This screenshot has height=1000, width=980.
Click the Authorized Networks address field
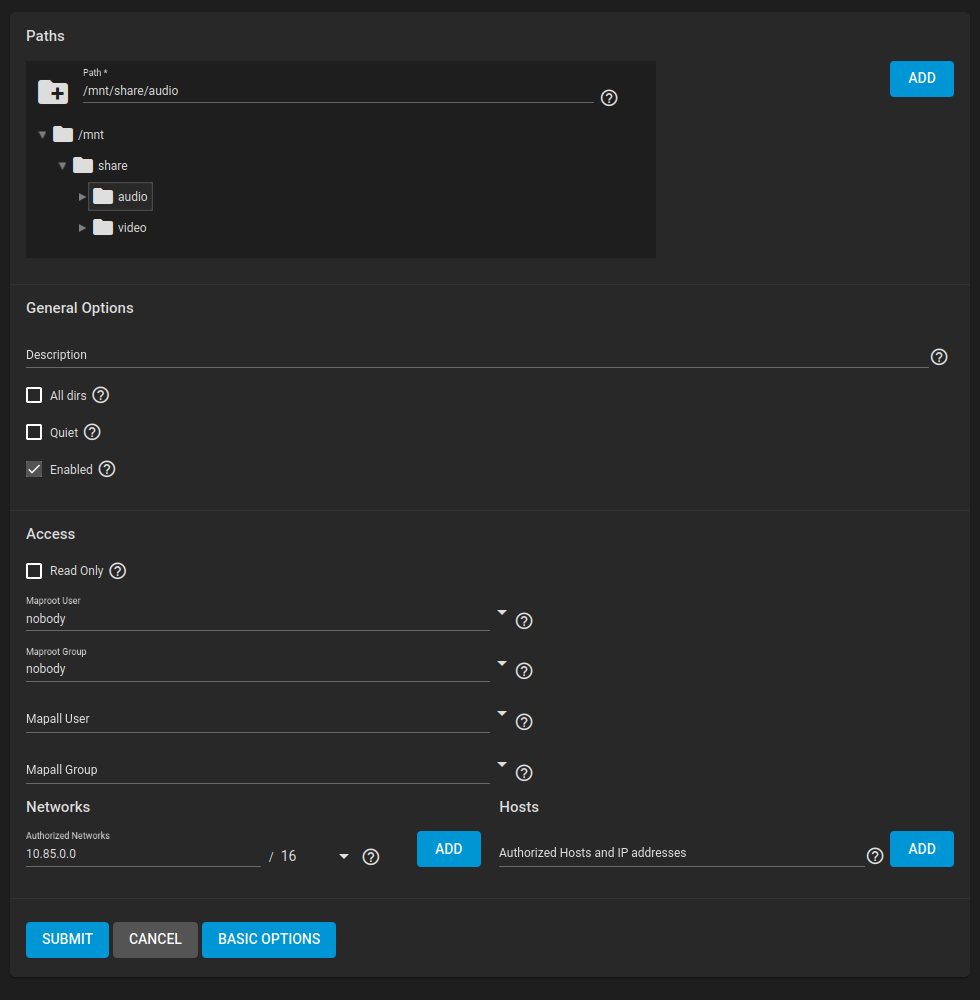(142, 856)
